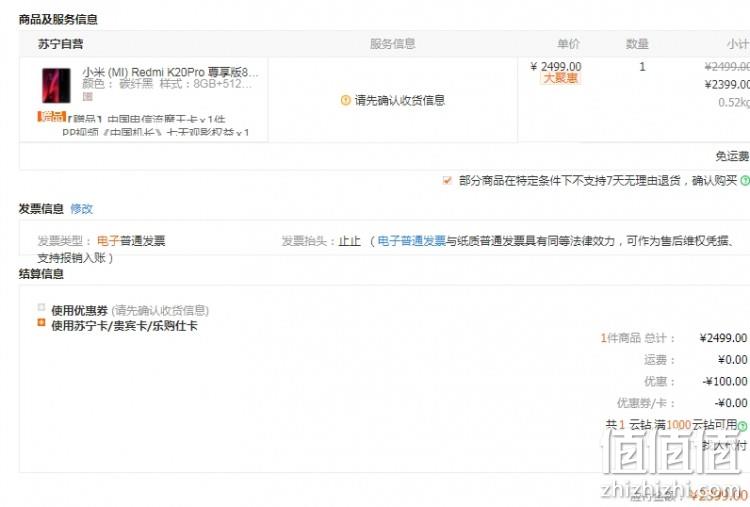
Task: Click the 大聚惠 promotion tag
Action: coord(561,78)
